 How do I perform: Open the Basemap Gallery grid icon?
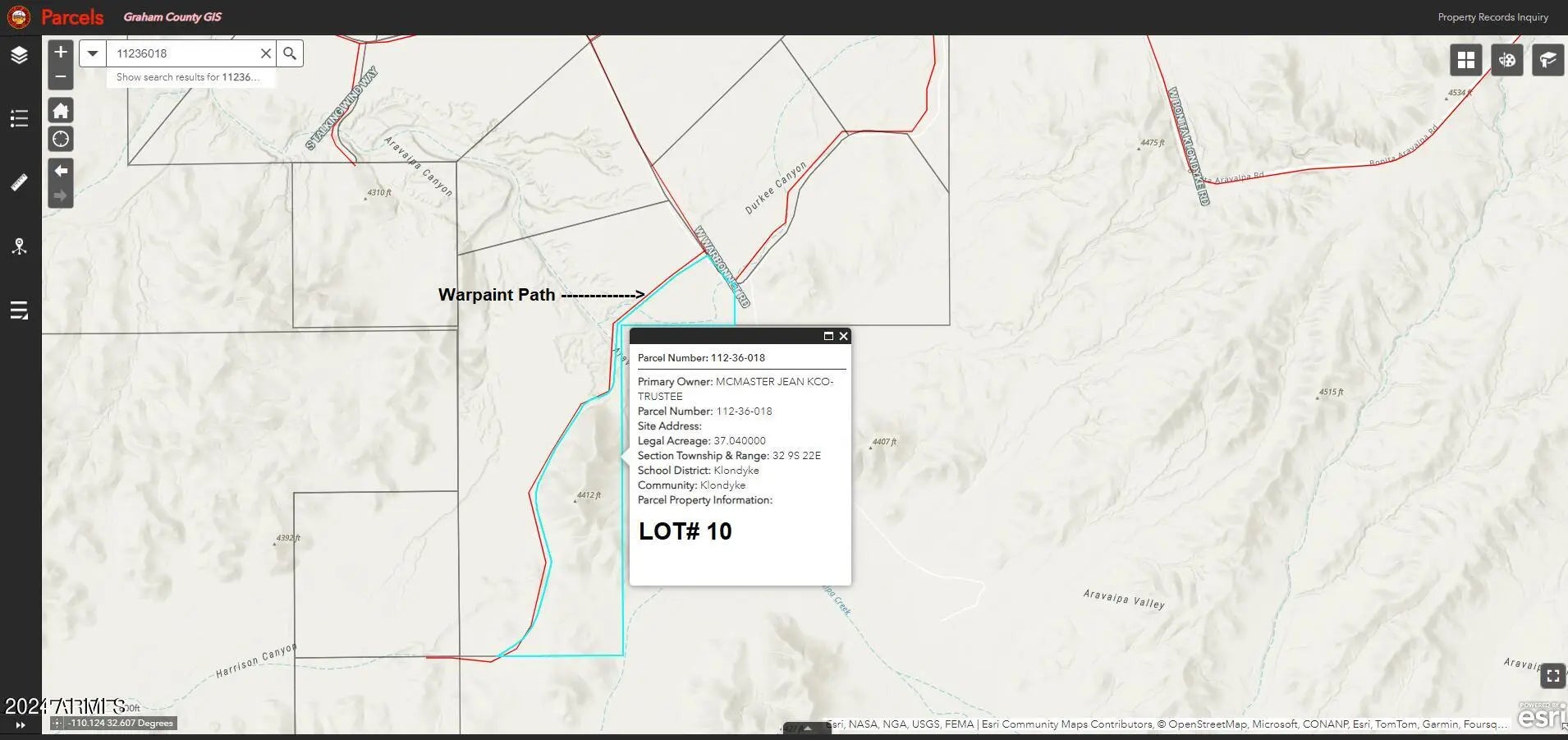pos(1465,60)
